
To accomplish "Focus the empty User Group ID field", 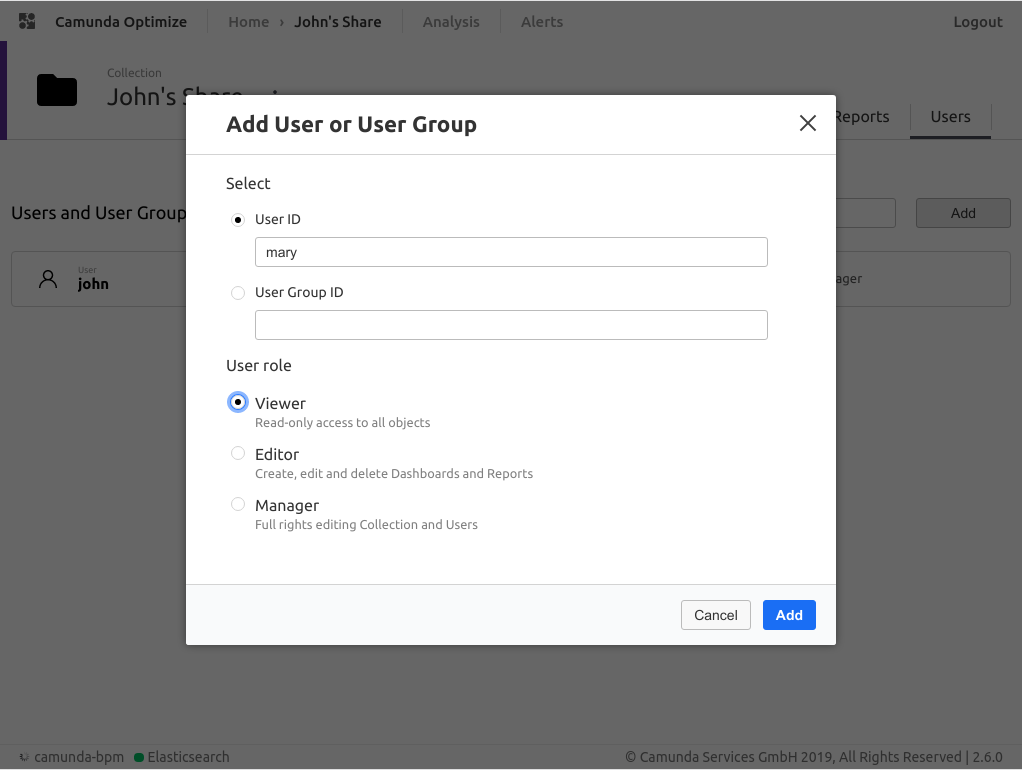I will pos(511,325).
